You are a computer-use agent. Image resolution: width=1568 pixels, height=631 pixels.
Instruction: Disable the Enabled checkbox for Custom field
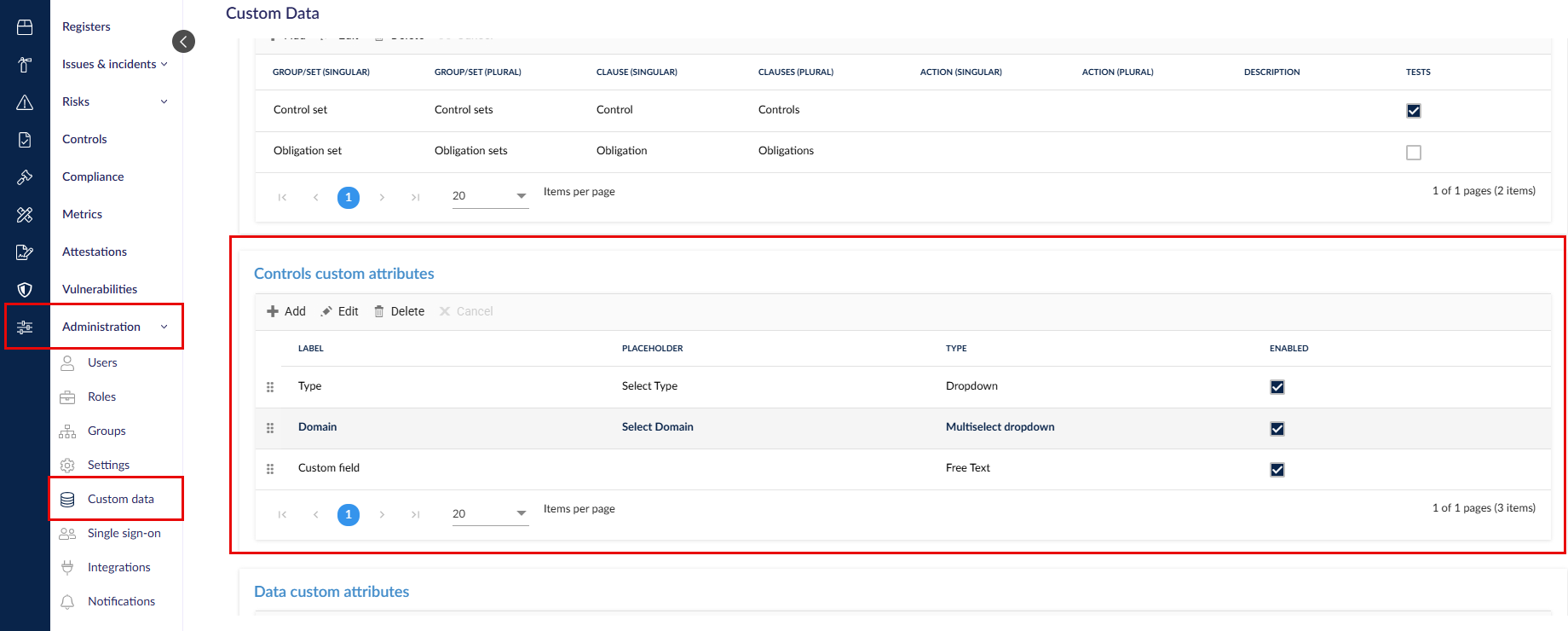click(x=1277, y=470)
